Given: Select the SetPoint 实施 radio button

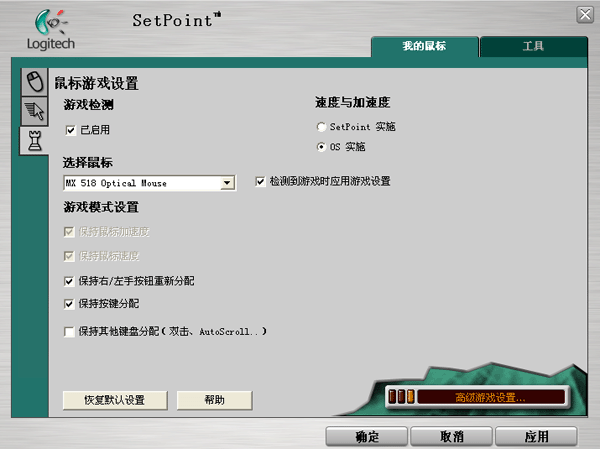Looking at the screenshot, I should pos(321,127).
